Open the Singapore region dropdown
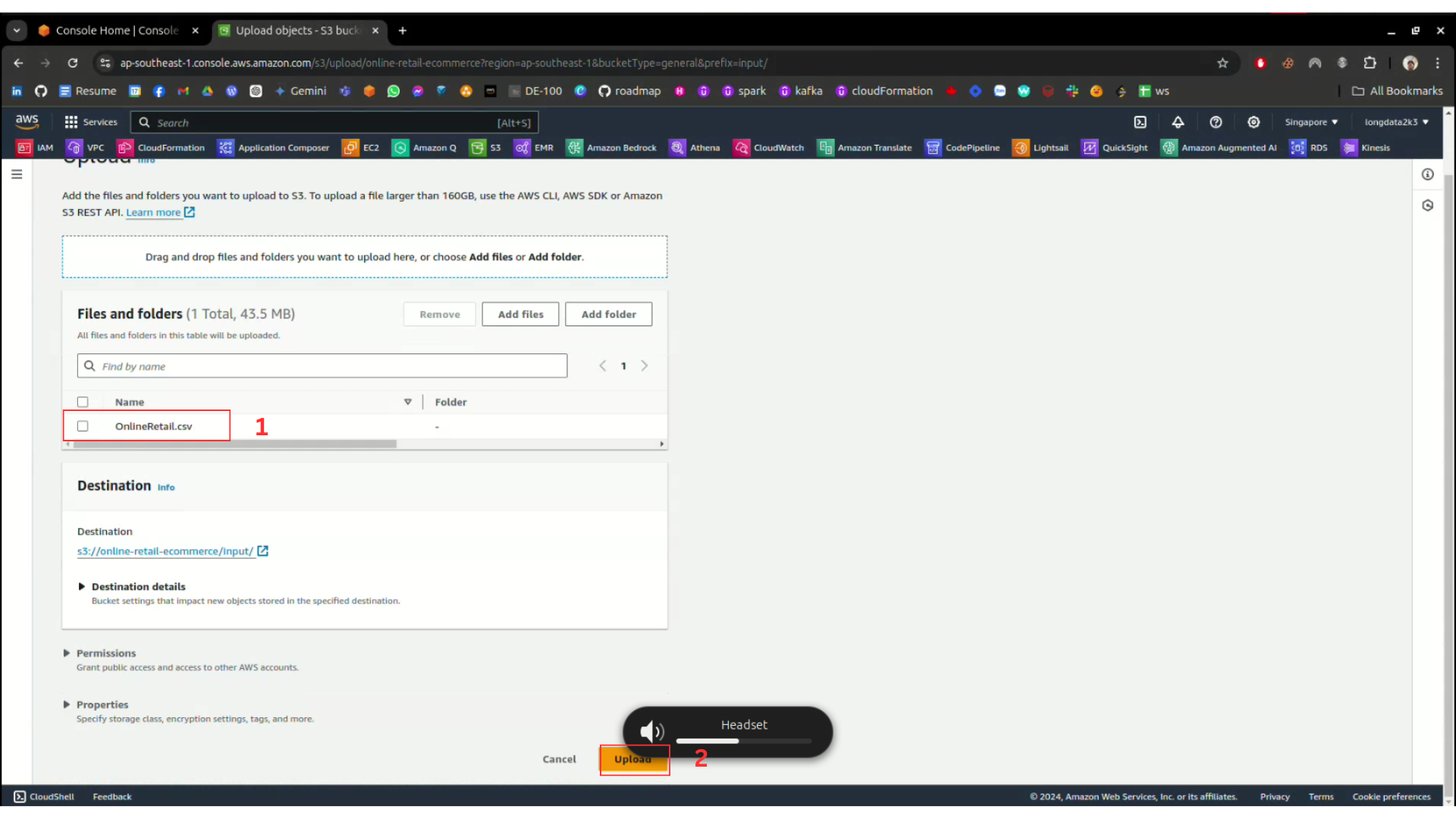Screen dimensions: 1456x819 coord(1310,122)
